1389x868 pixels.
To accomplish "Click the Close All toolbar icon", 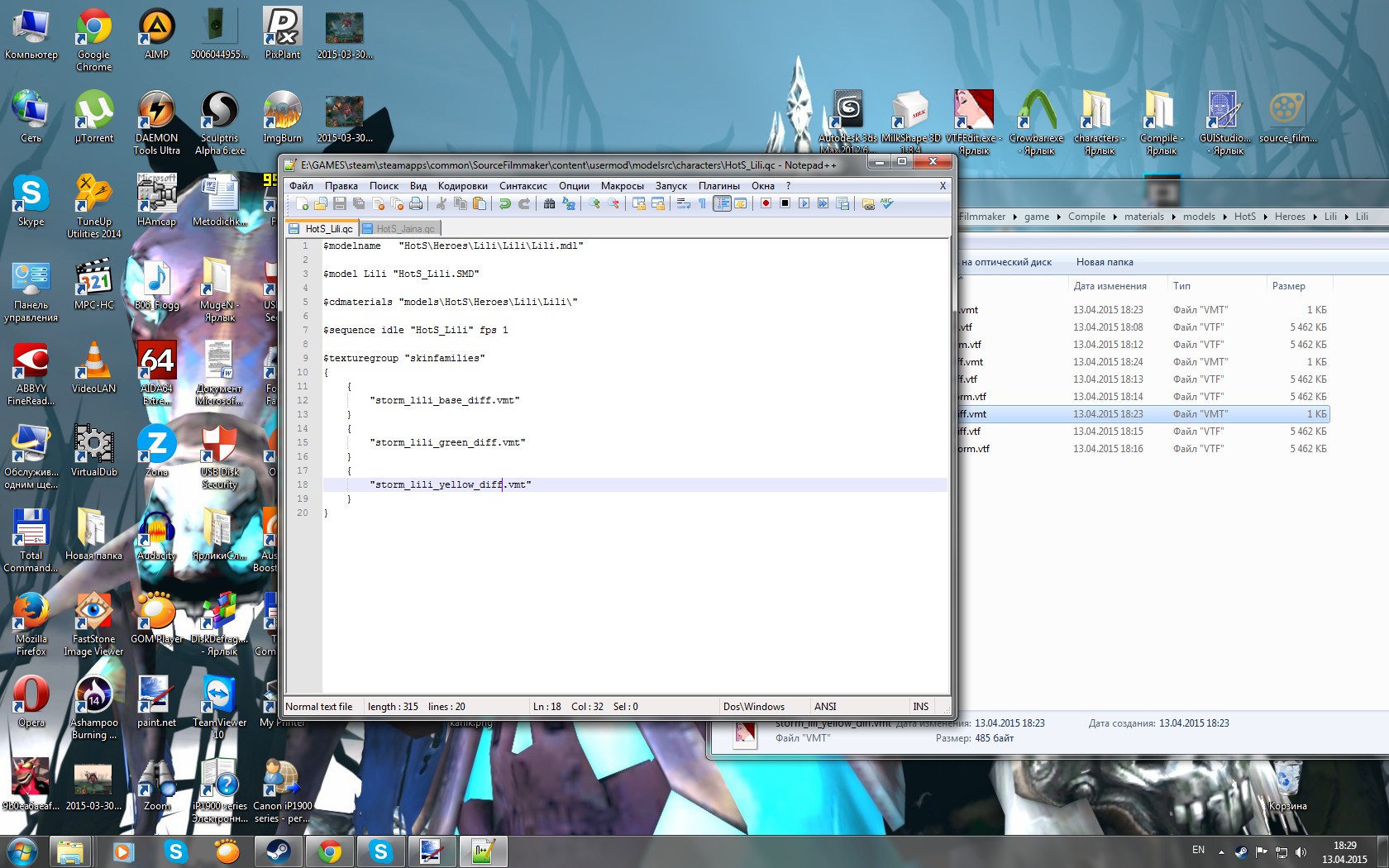I will click(397, 203).
